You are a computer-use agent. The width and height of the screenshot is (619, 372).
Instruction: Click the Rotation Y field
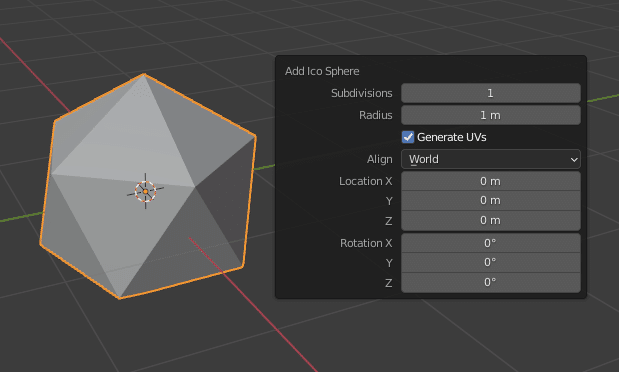point(491,263)
